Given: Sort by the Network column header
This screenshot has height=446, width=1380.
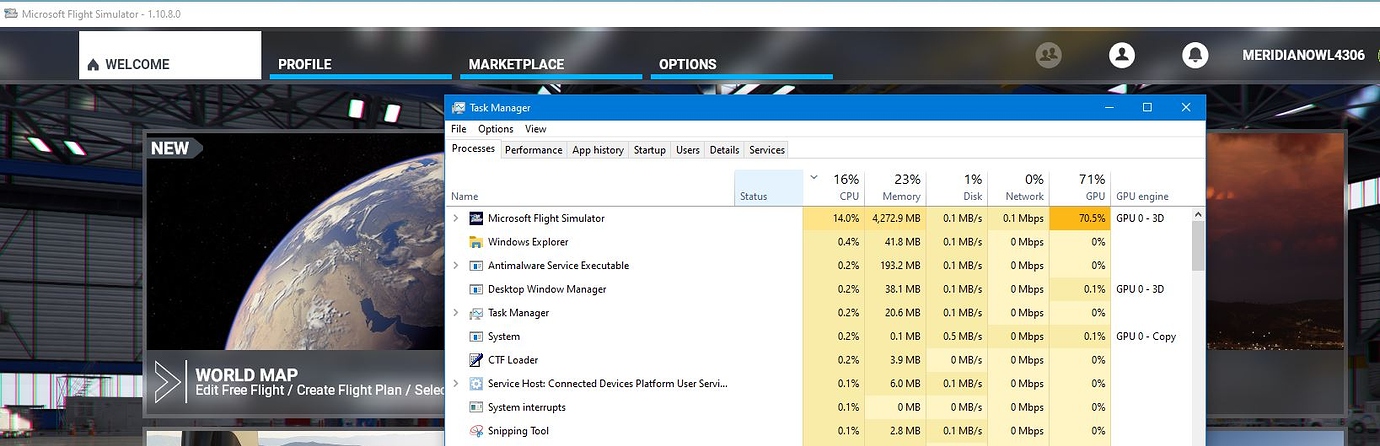Looking at the screenshot, I should (1019, 188).
